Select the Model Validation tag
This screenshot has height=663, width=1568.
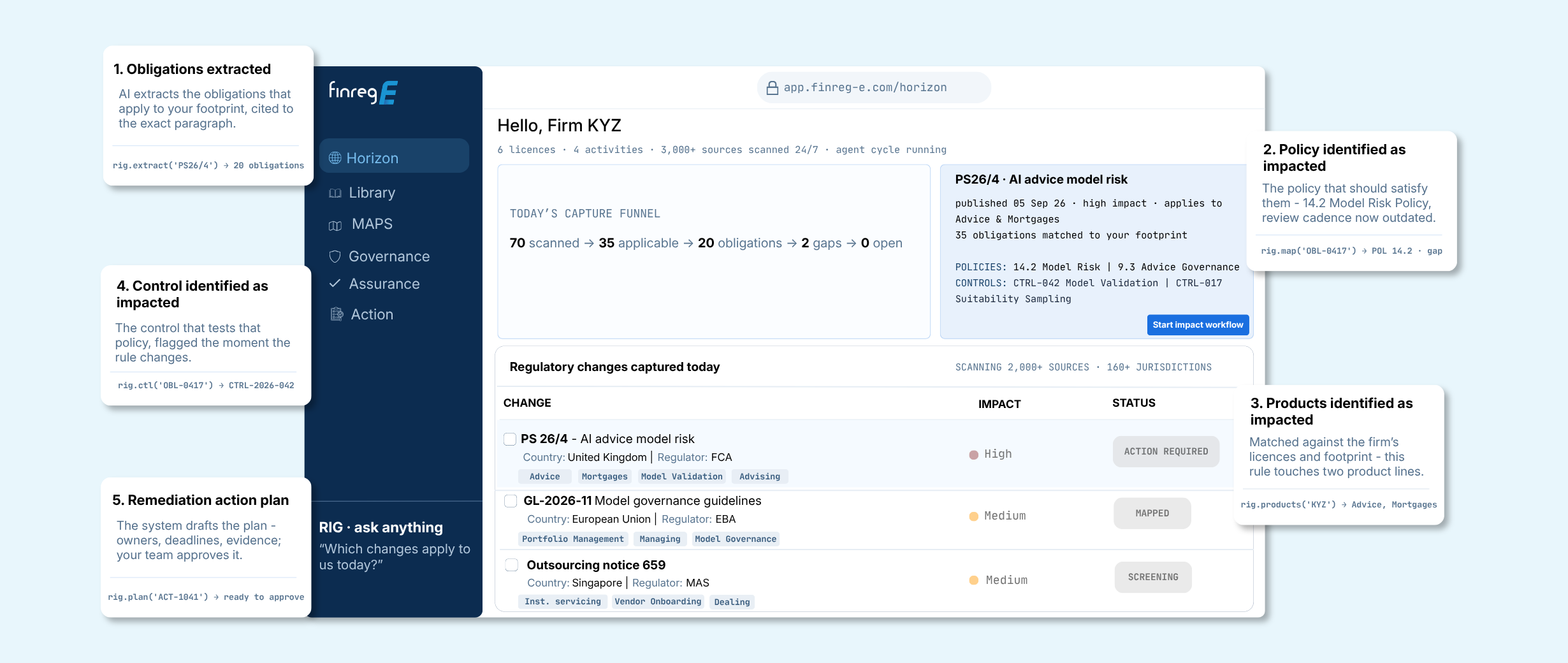[x=681, y=476]
